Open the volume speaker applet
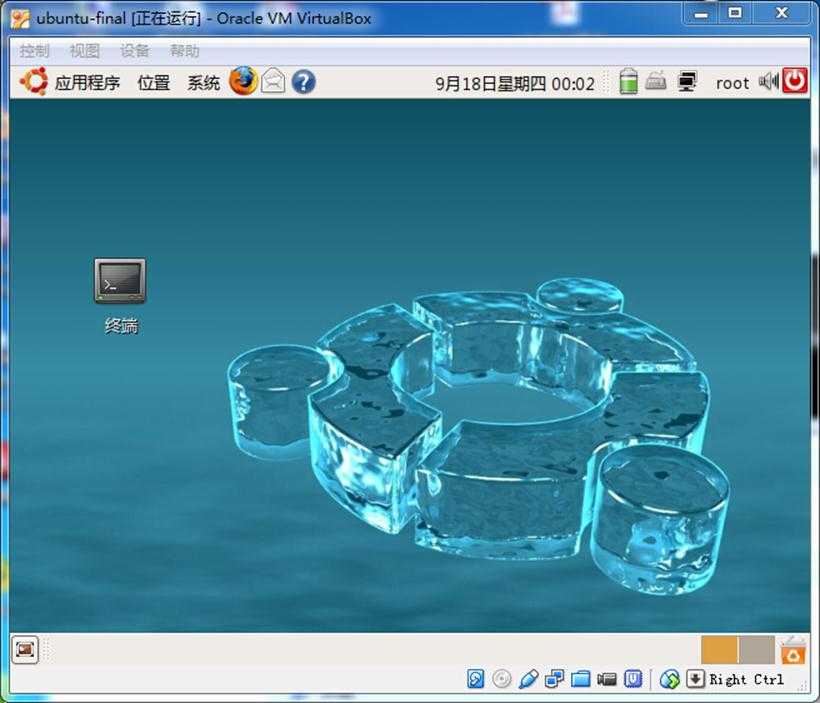Image resolution: width=820 pixels, height=703 pixels. click(x=768, y=82)
